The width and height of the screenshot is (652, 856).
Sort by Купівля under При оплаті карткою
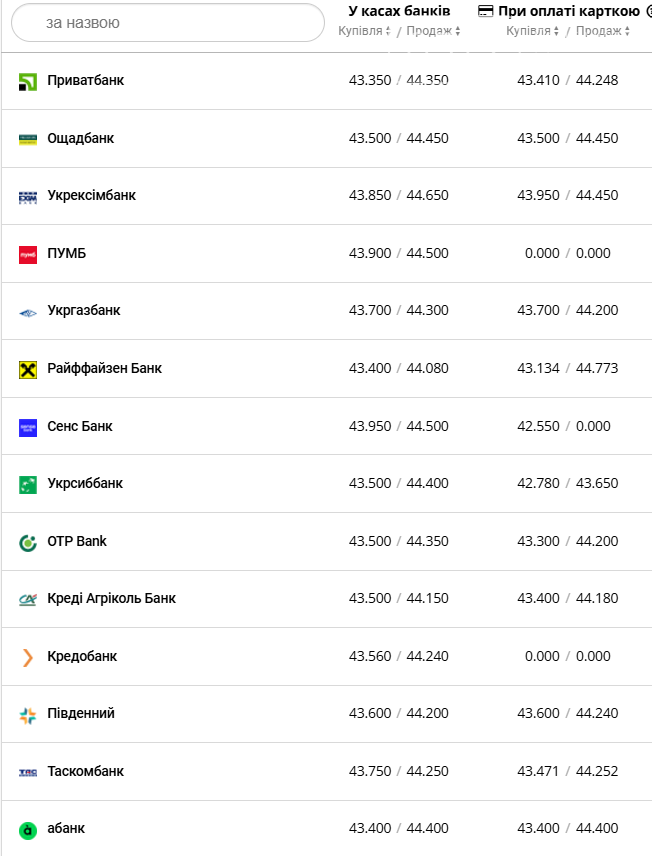(532, 31)
